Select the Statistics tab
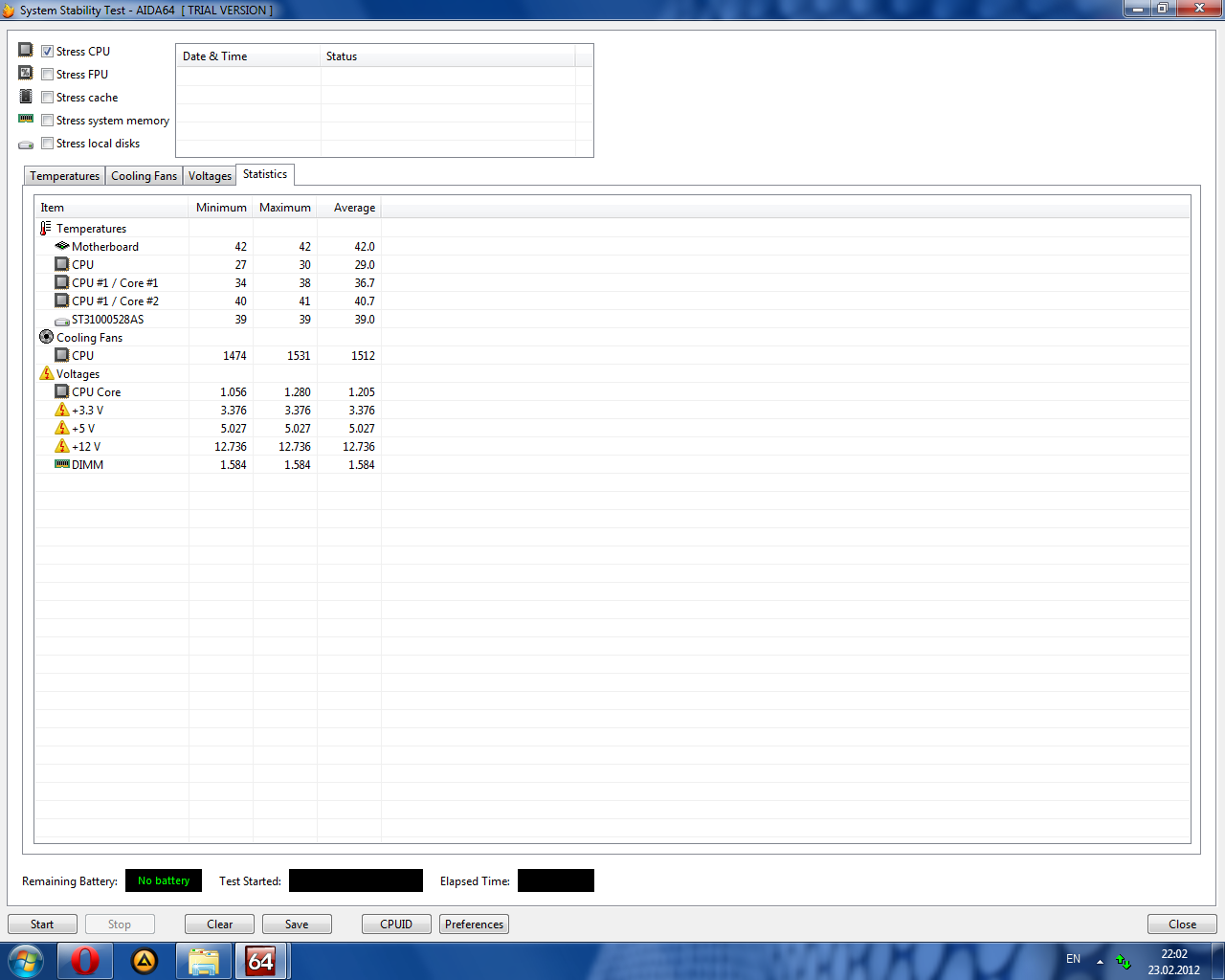 tap(265, 174)
